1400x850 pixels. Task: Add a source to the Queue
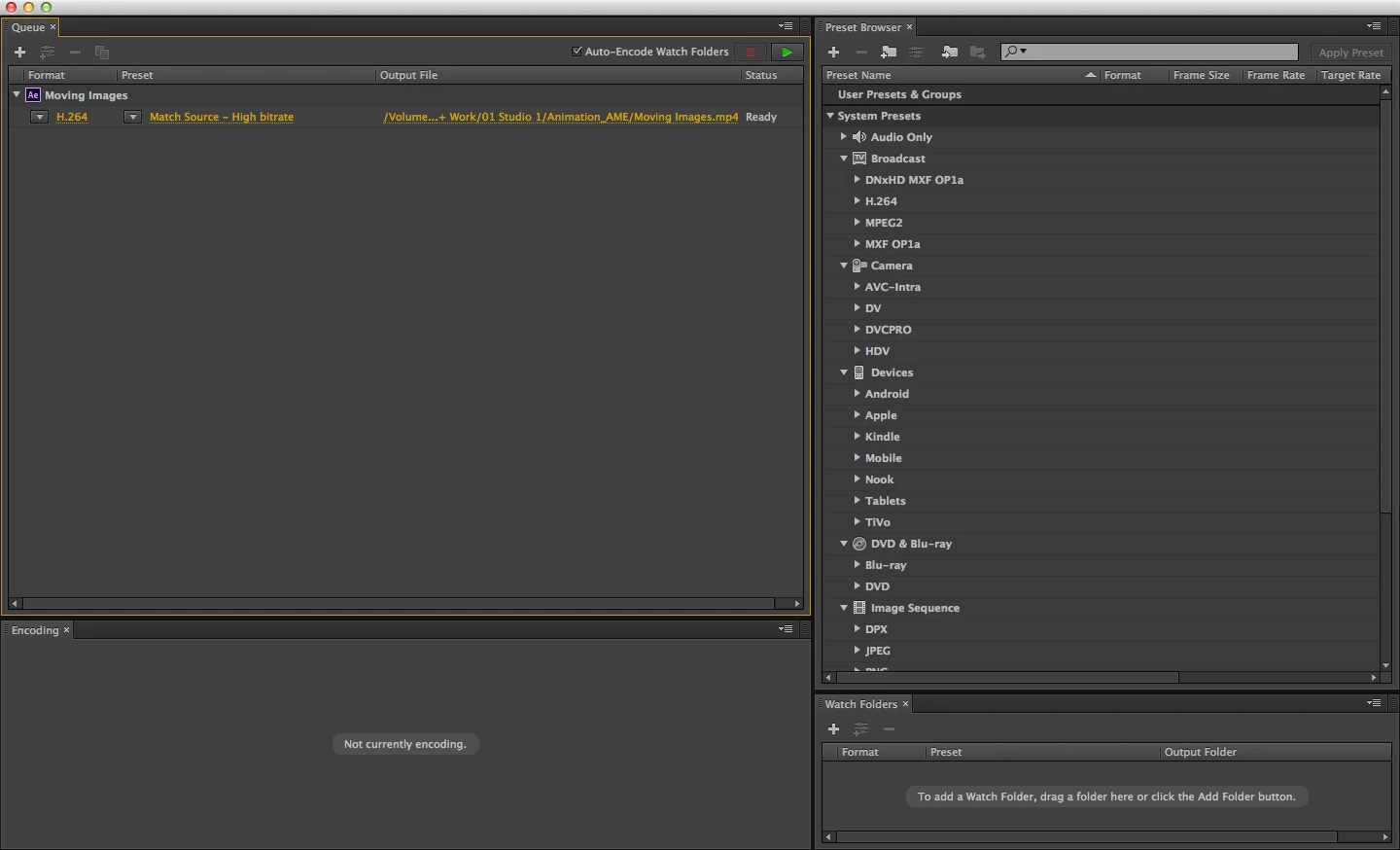point(19,53)
